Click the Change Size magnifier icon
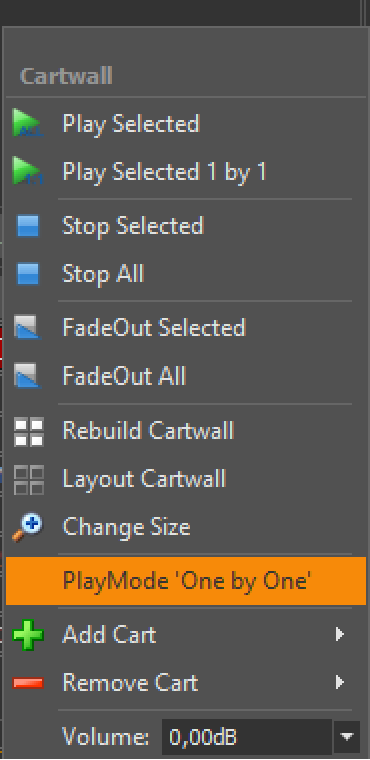This screenshot has height=760, width=370. coord(27,527)
